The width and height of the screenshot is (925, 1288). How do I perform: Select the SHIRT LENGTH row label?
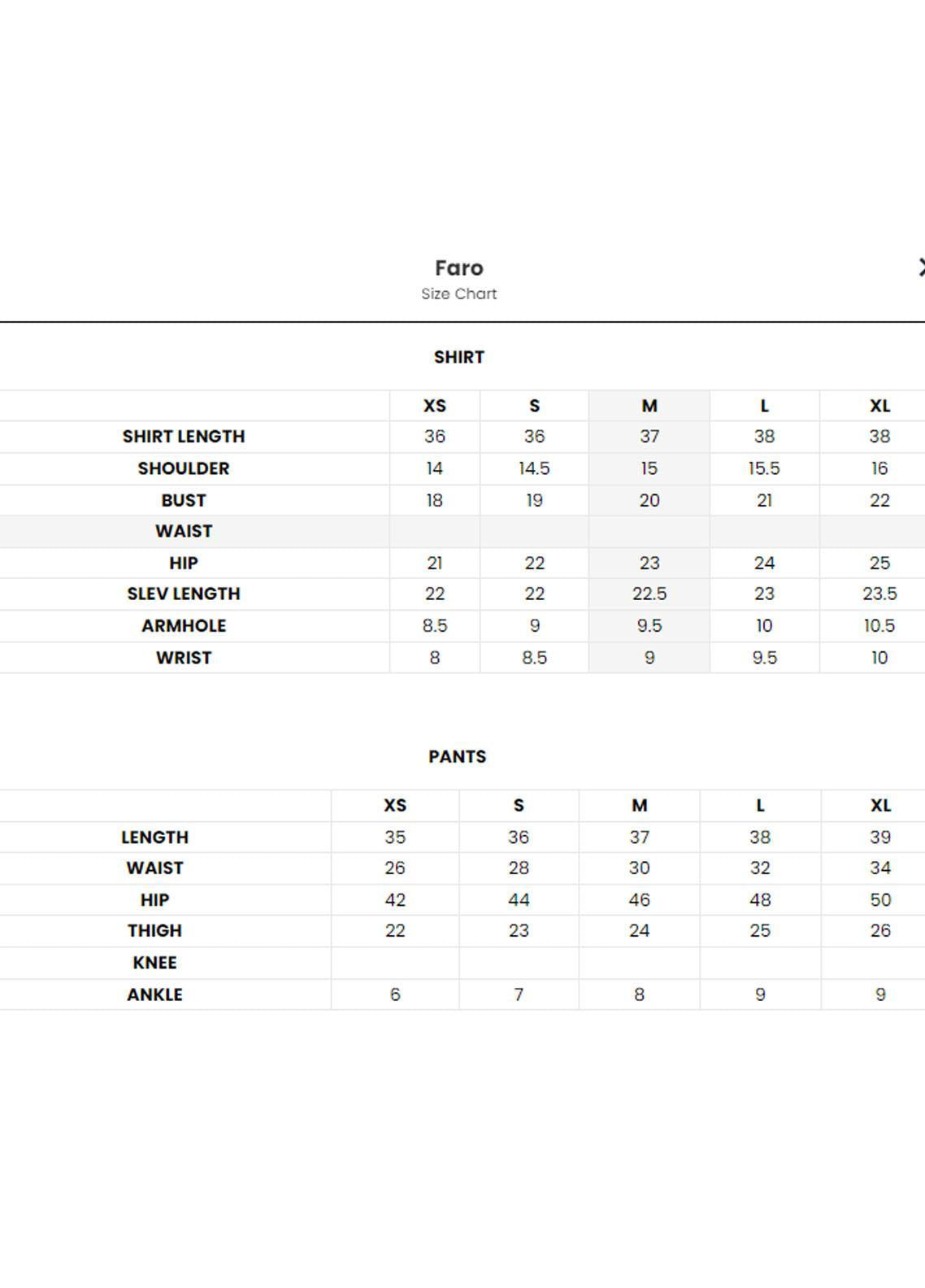pos(184,437)
